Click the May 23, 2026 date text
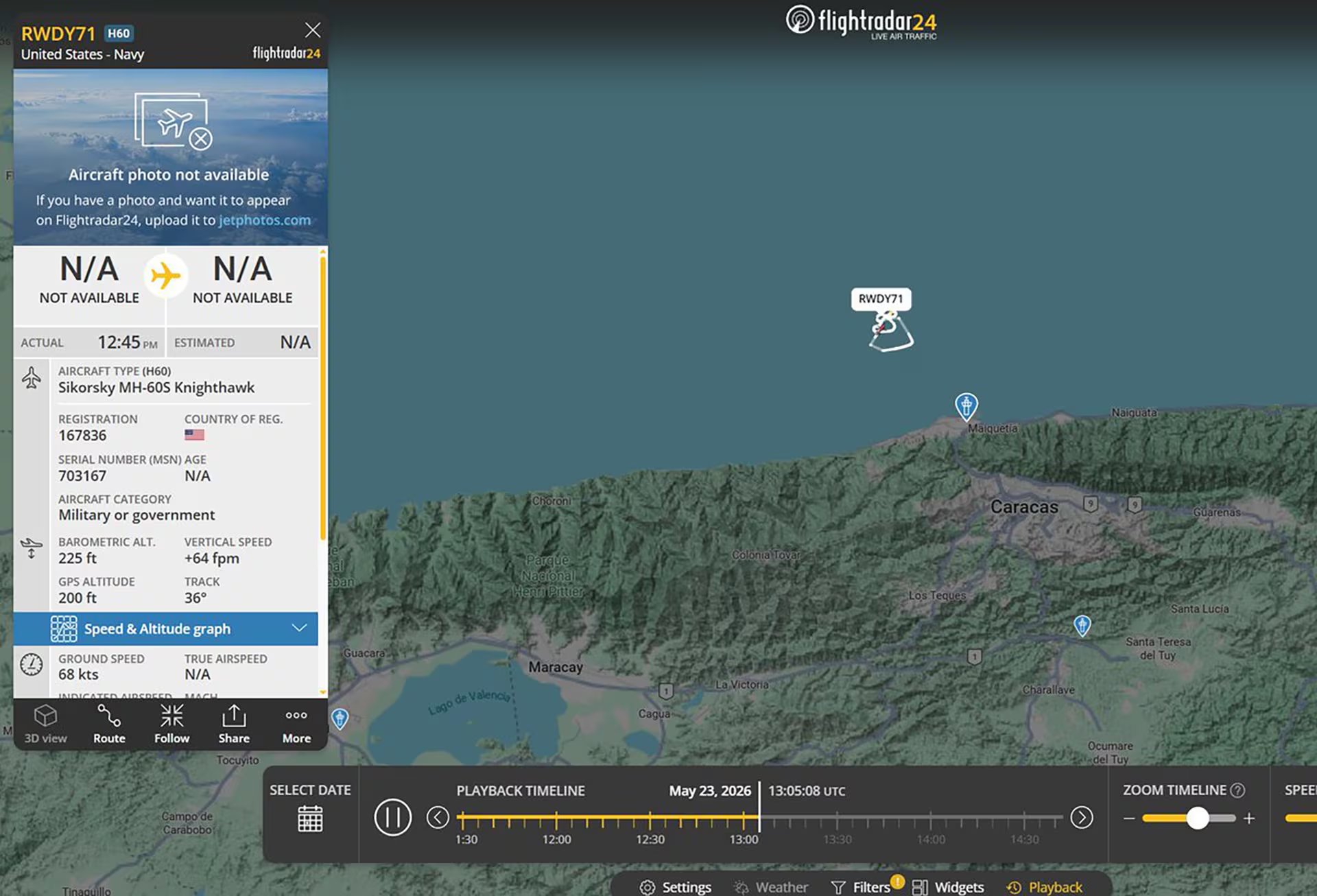The height and width of the screenshot is (896, 1317). tap(710, 791)
